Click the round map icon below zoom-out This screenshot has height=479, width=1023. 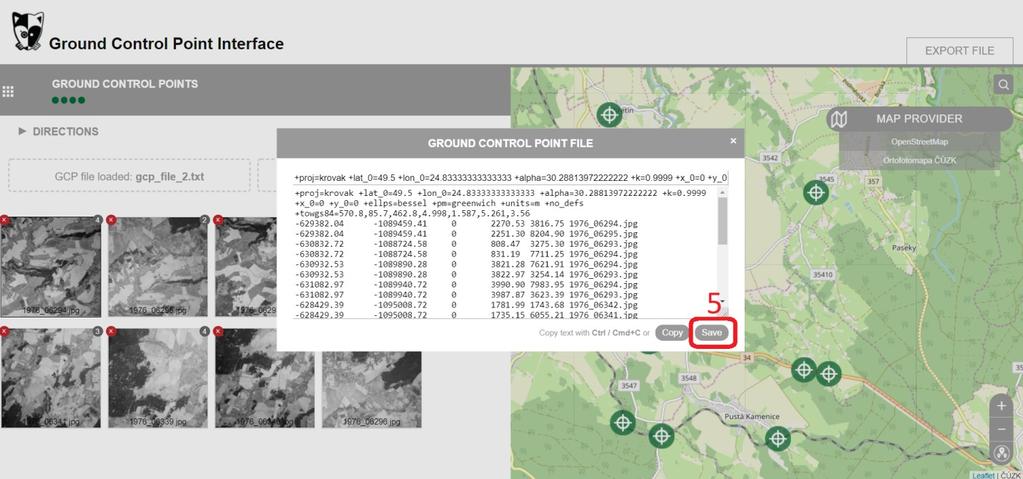point(1001,453)
